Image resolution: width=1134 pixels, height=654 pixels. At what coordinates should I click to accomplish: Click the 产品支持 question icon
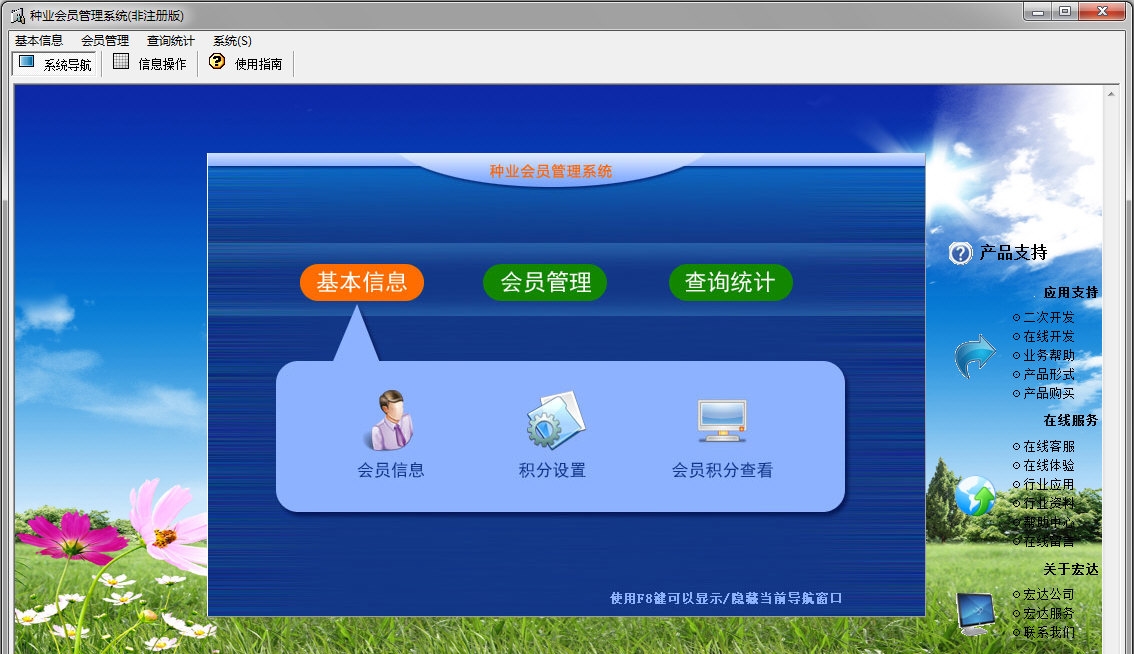(x=958, y=253)
